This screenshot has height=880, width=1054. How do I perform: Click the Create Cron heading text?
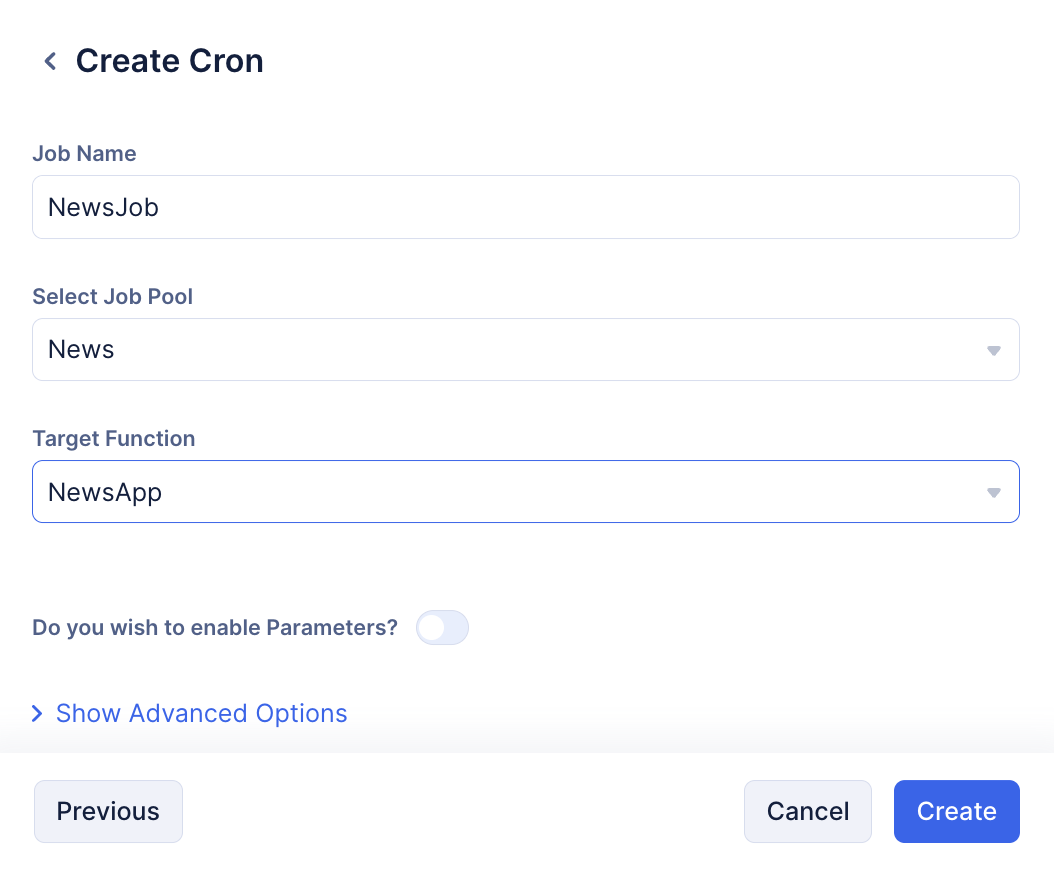point(169,61)
